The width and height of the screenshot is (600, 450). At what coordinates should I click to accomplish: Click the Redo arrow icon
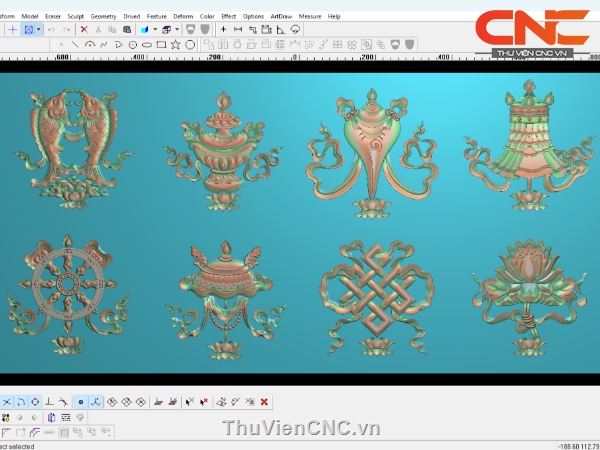click(67, 29)
